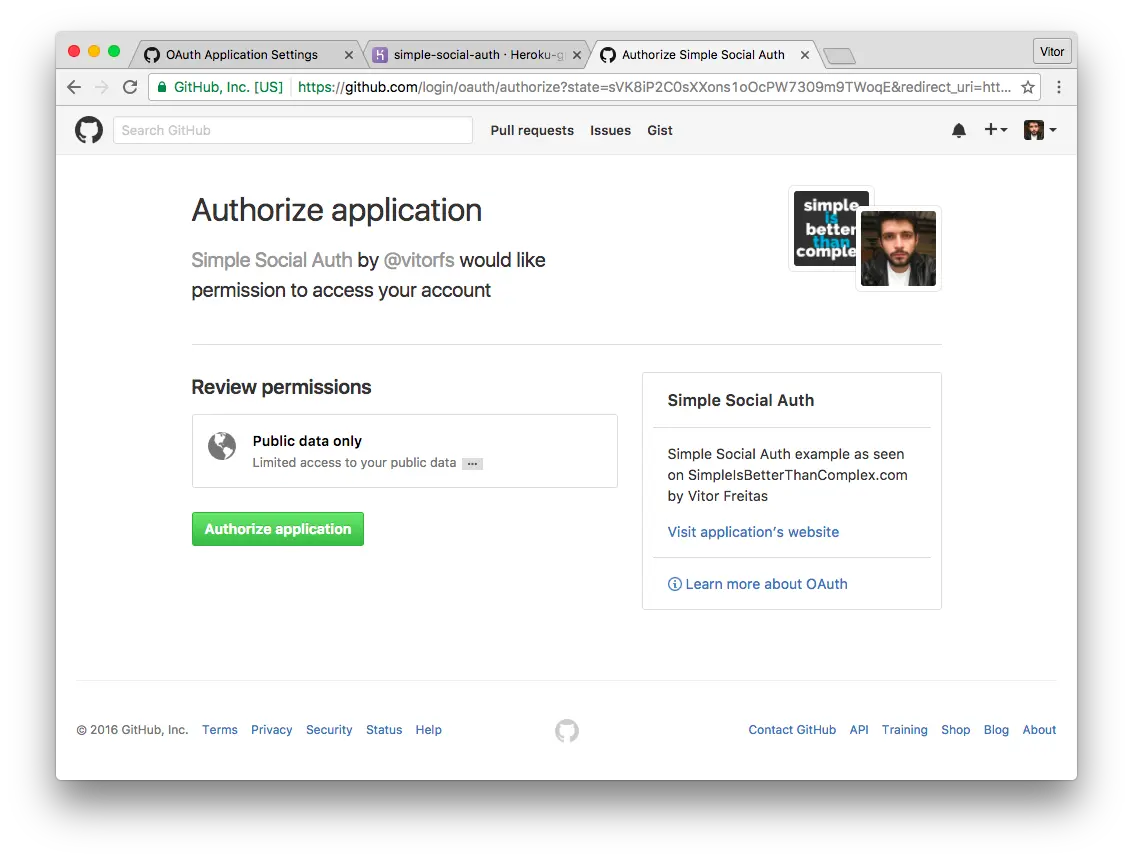
Task: Click the globe icon next to Public data only
Action: click(222, 446)
